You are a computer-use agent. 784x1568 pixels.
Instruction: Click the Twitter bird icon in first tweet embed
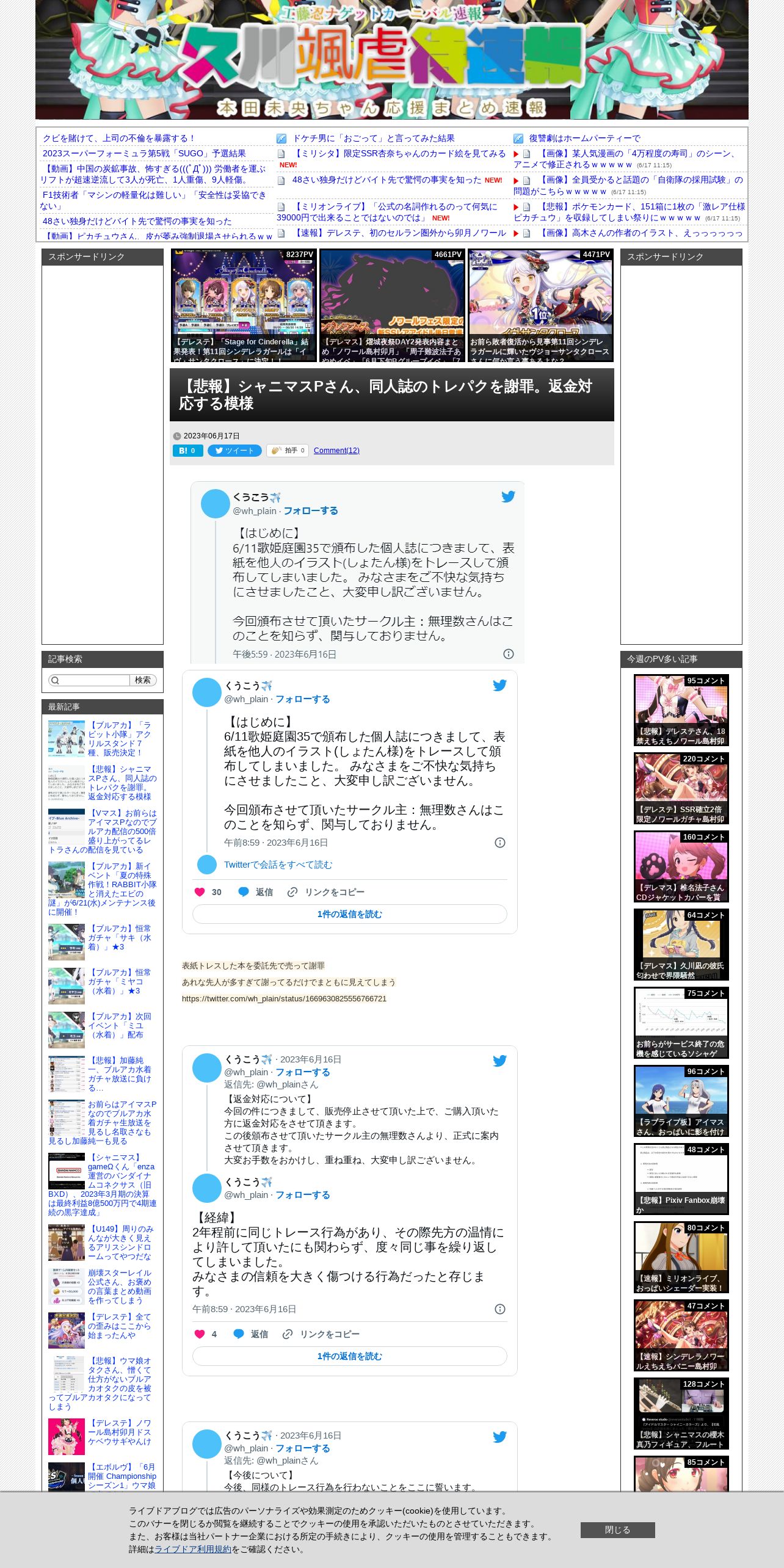click(508, 497)
